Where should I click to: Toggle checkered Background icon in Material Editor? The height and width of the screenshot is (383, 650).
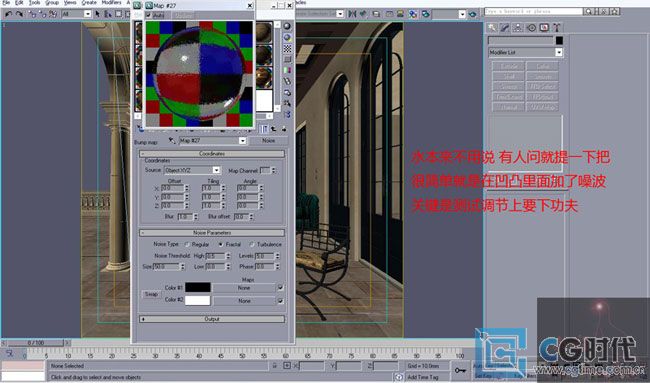click(x=287, y=48)
